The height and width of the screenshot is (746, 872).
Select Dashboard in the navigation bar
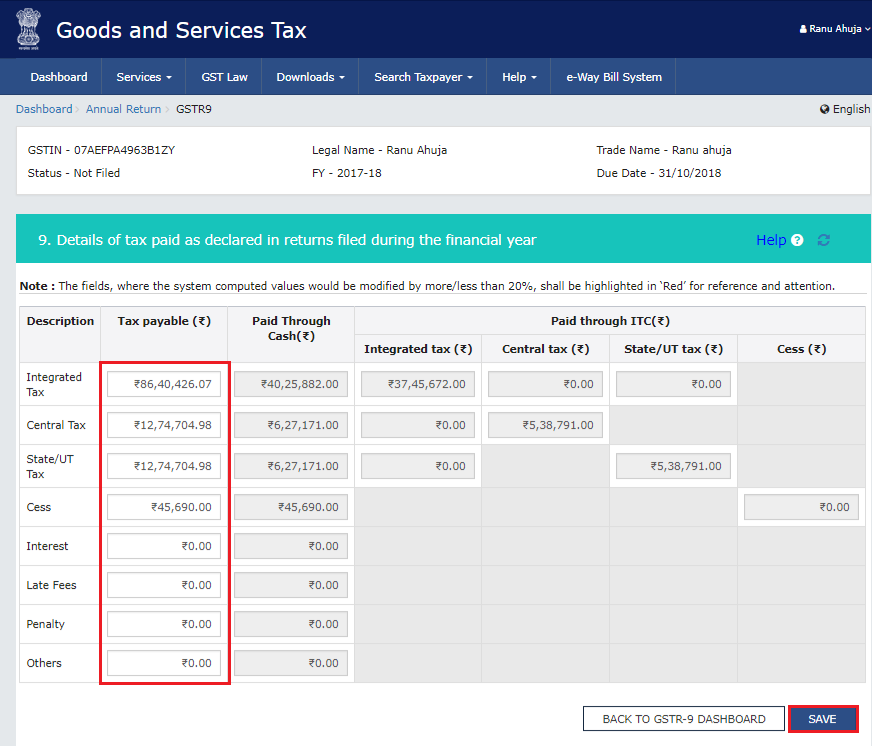point(58,76)
